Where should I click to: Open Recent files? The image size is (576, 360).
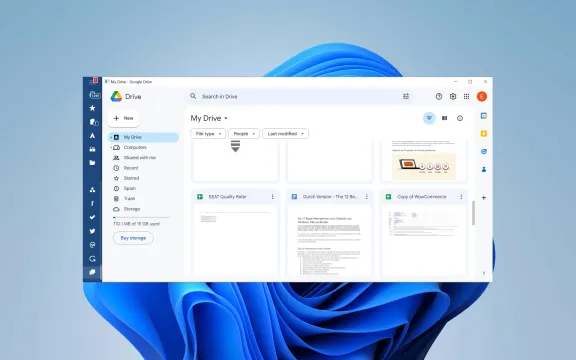(x=131, y=168)
